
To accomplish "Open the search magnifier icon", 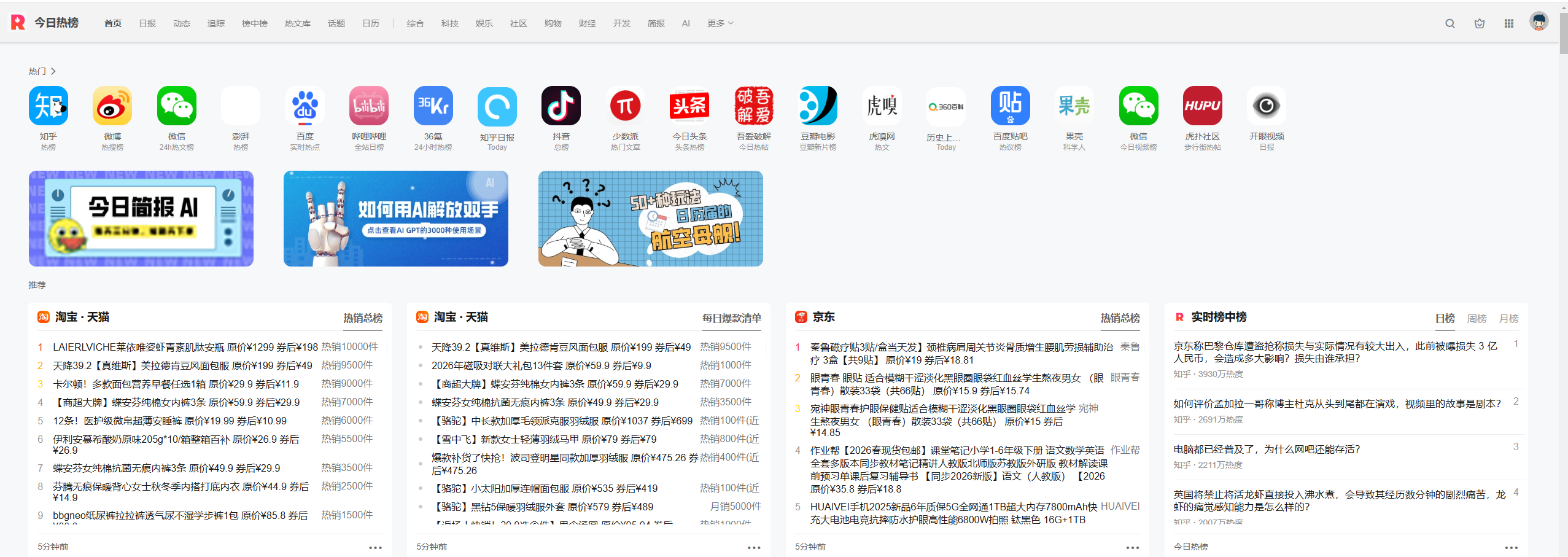I will pos(1449,23).
